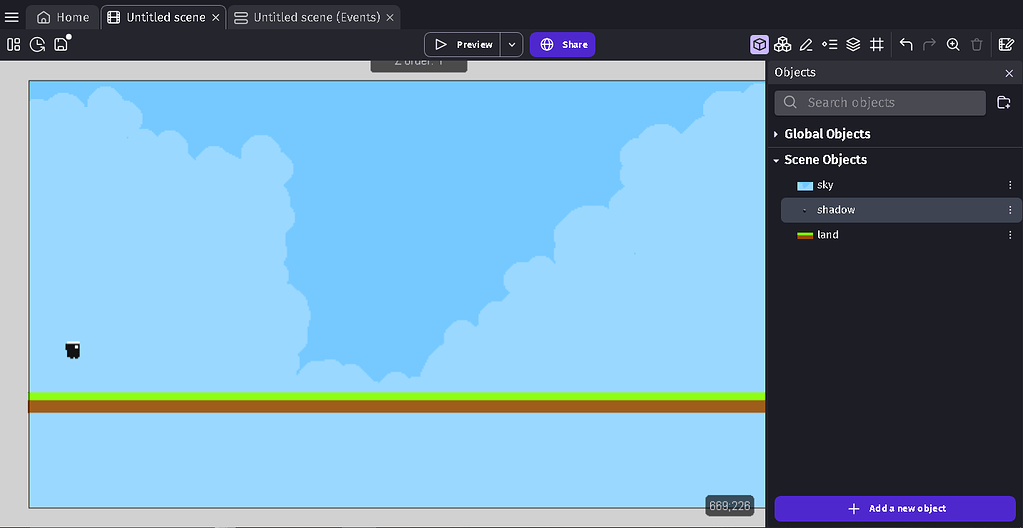Select the green-brown land strip on canvas
The height and width of the screenshot is (528, 1023).
click(397, 403)
